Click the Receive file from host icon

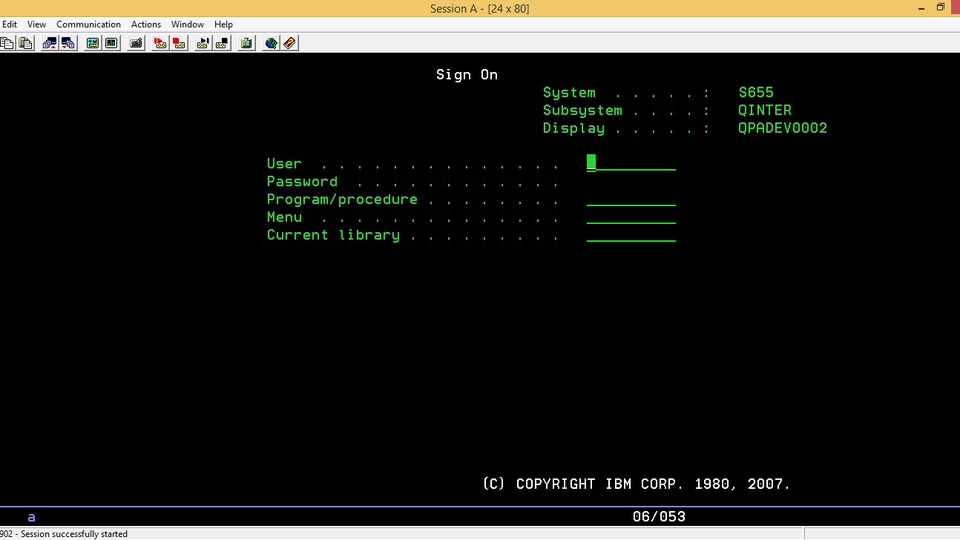(68, 43)
